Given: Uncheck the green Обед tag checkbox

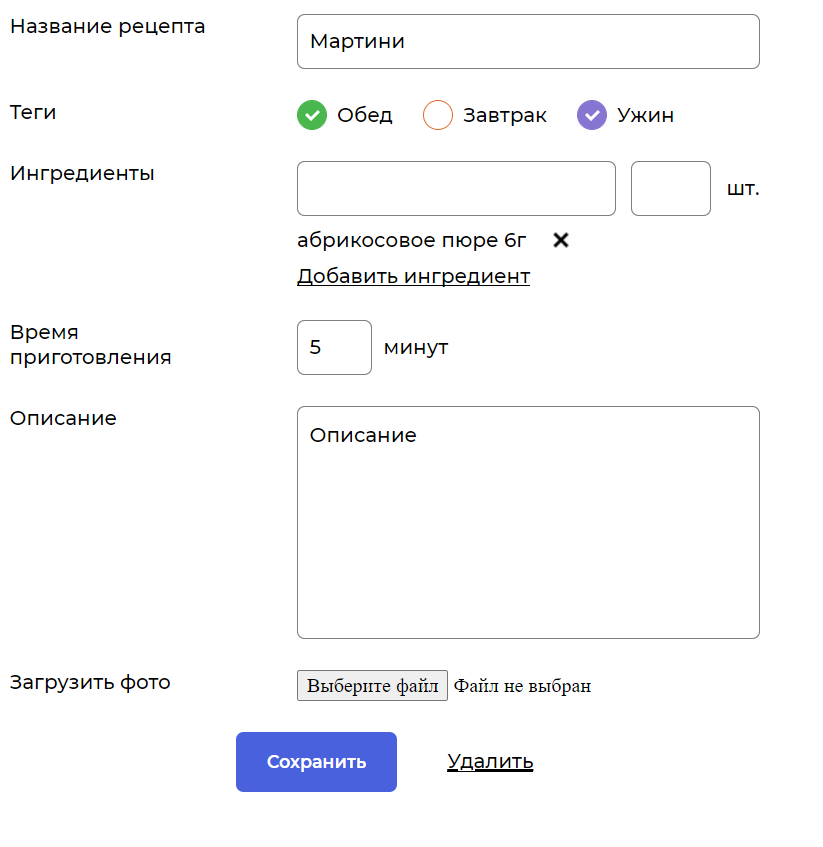Looking at the screenshot, I should pos(312,115).
